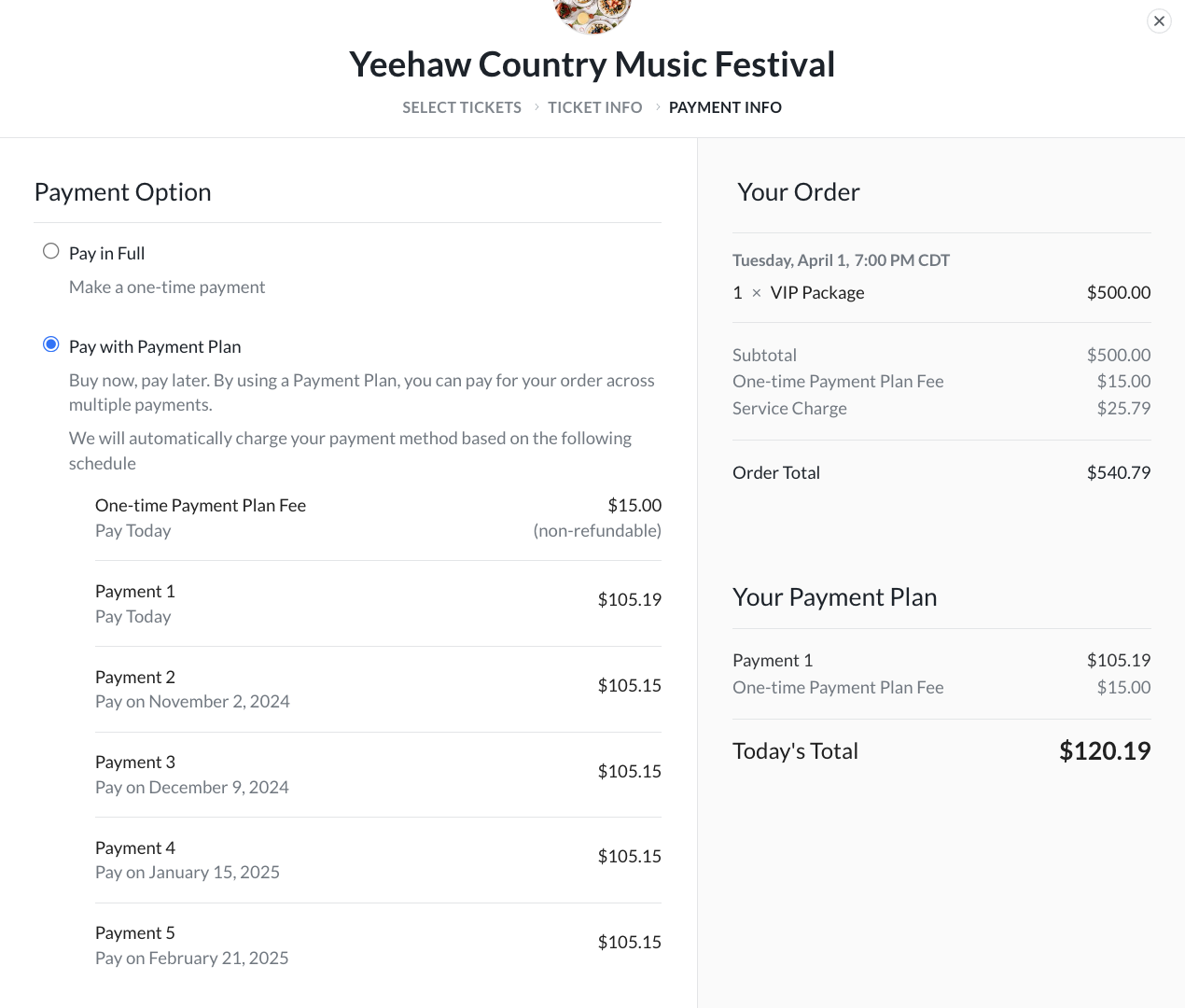Click the Today's Total amount $120.19
Screen dimensions: 1185x1008
pos(1105,750)
